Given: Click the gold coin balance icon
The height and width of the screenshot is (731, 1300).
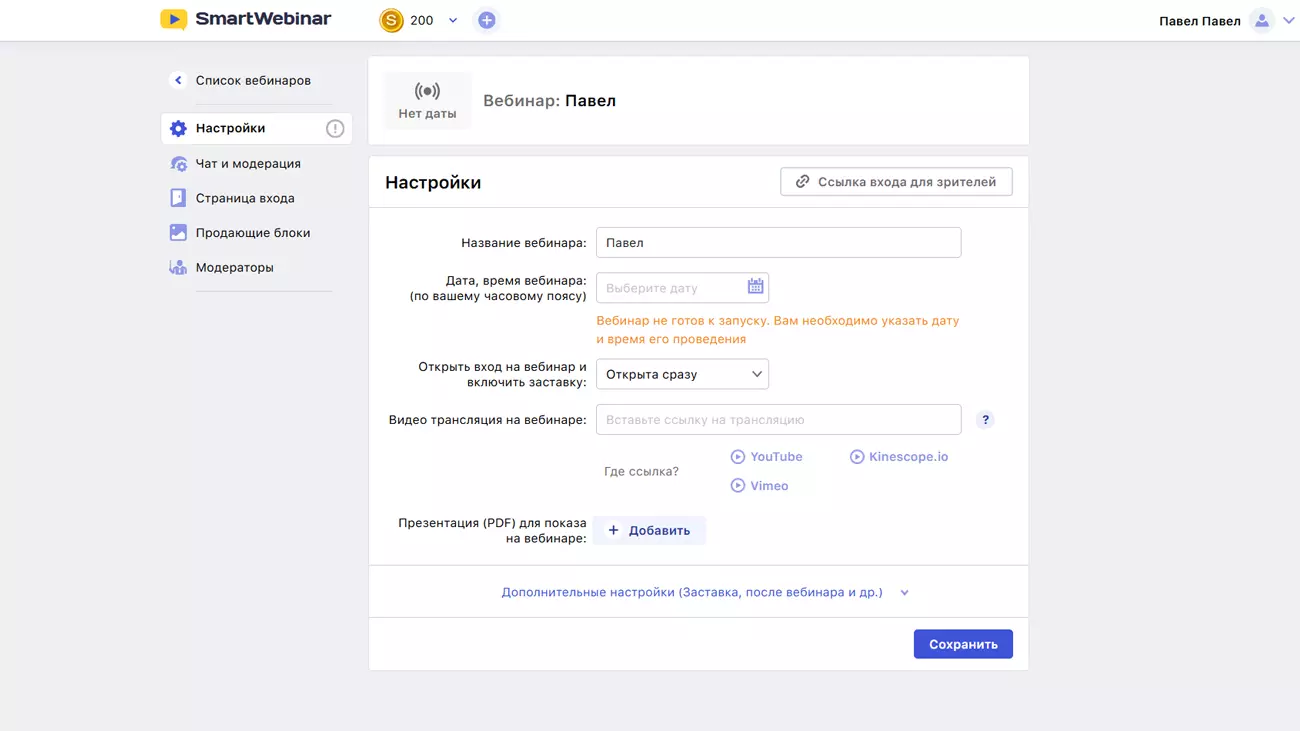Looking at the screenshot, I should [391, 20].
